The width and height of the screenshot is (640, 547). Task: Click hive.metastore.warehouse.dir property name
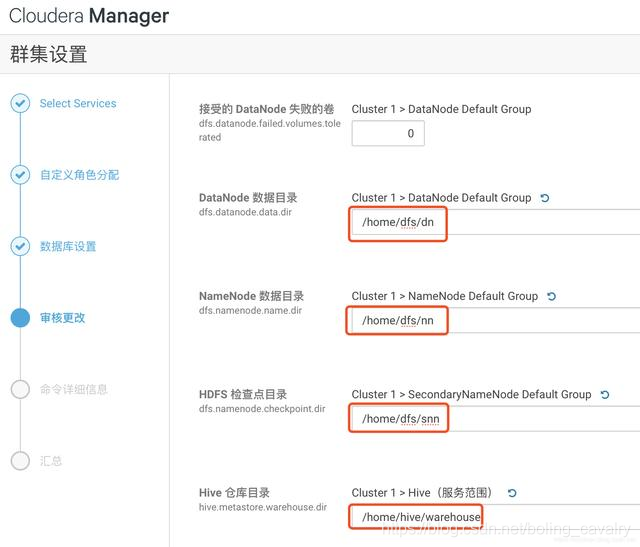(x=263, y=507)
